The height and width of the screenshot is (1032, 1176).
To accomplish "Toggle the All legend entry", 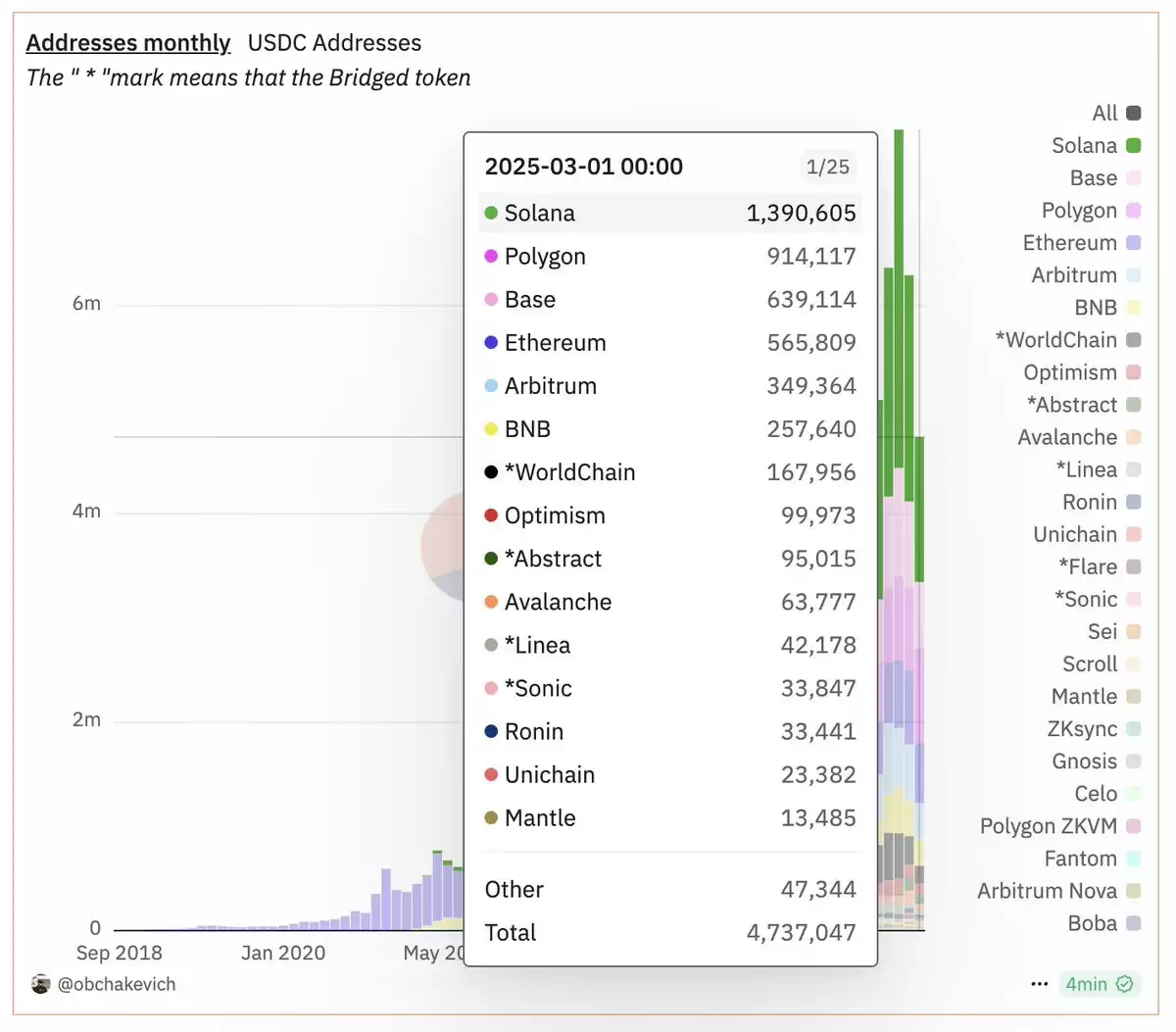I will click(x=1116, y=113).
